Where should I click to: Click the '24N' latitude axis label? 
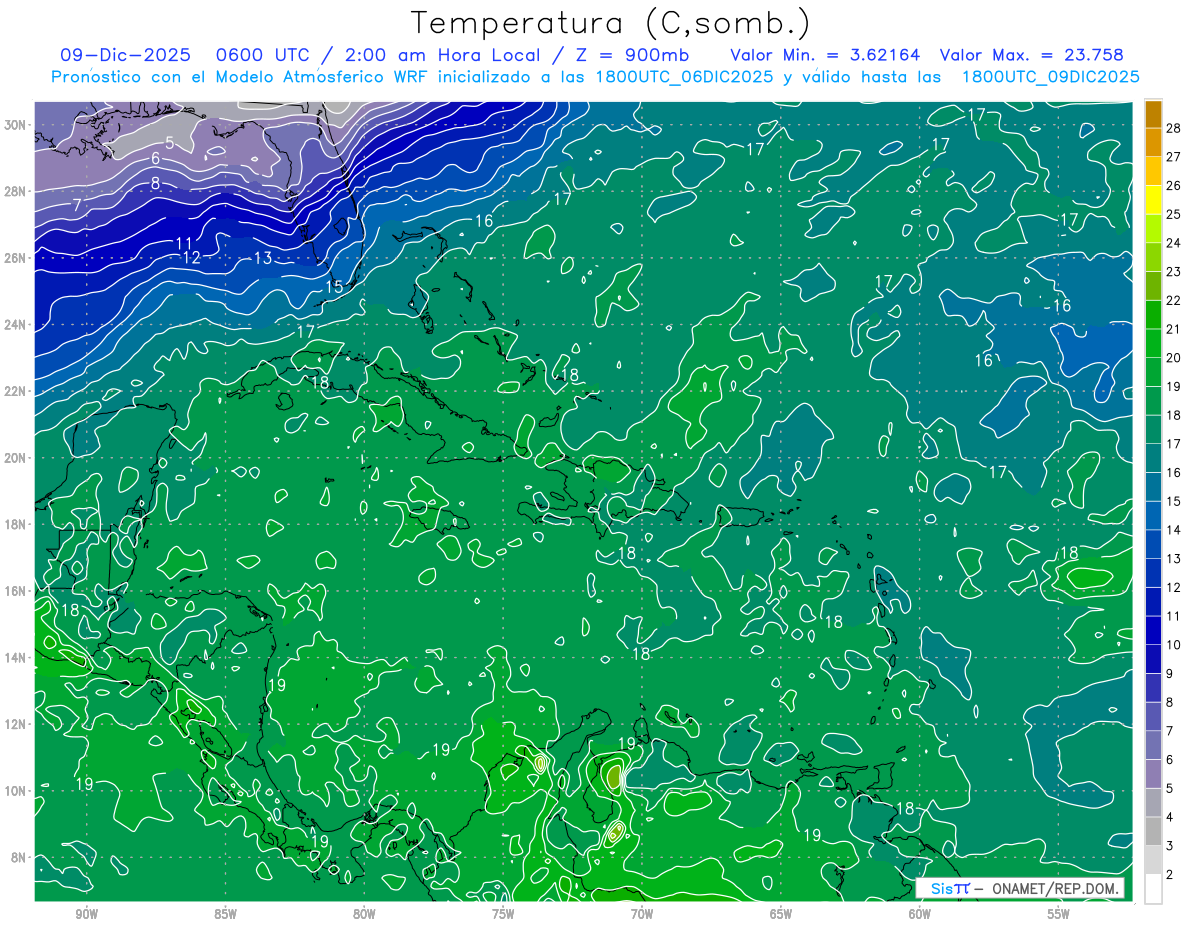click(x=17, y=325)
